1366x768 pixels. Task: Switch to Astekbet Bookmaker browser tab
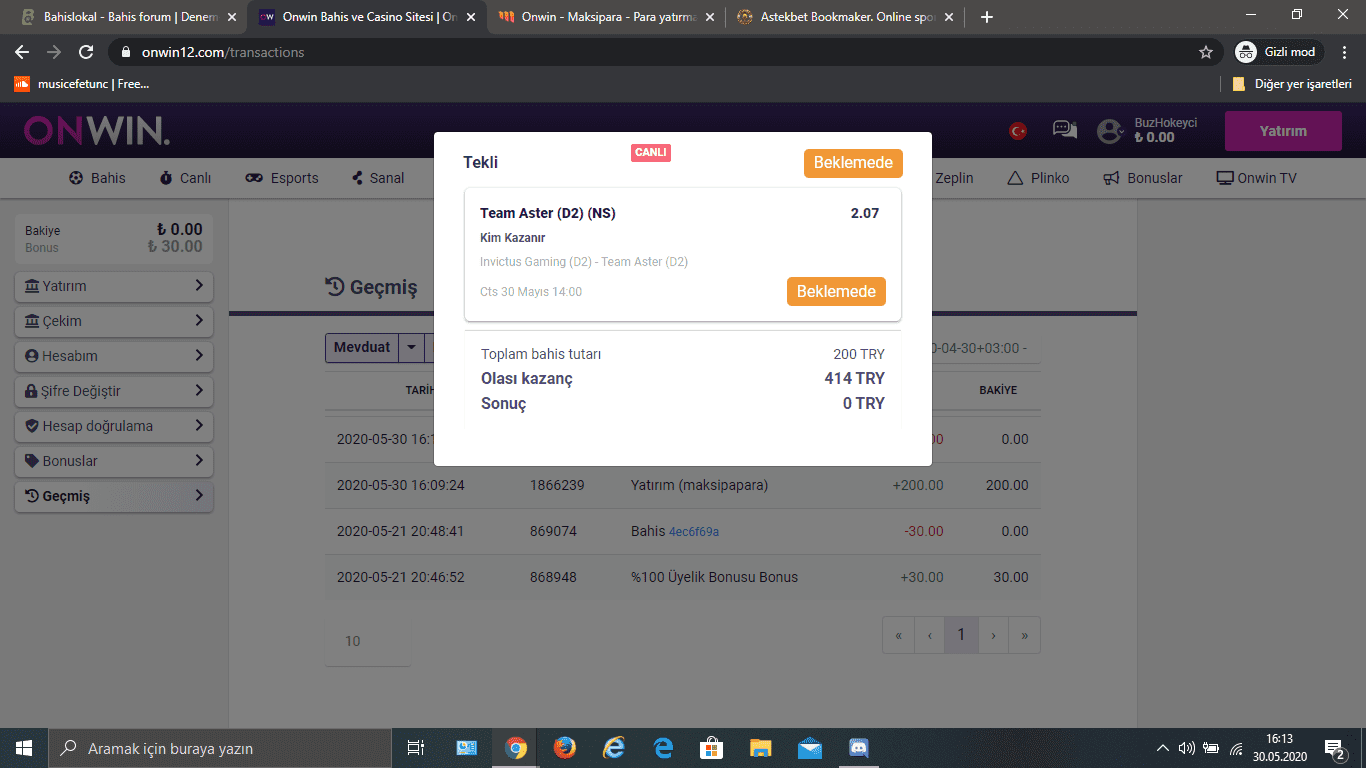844,17
